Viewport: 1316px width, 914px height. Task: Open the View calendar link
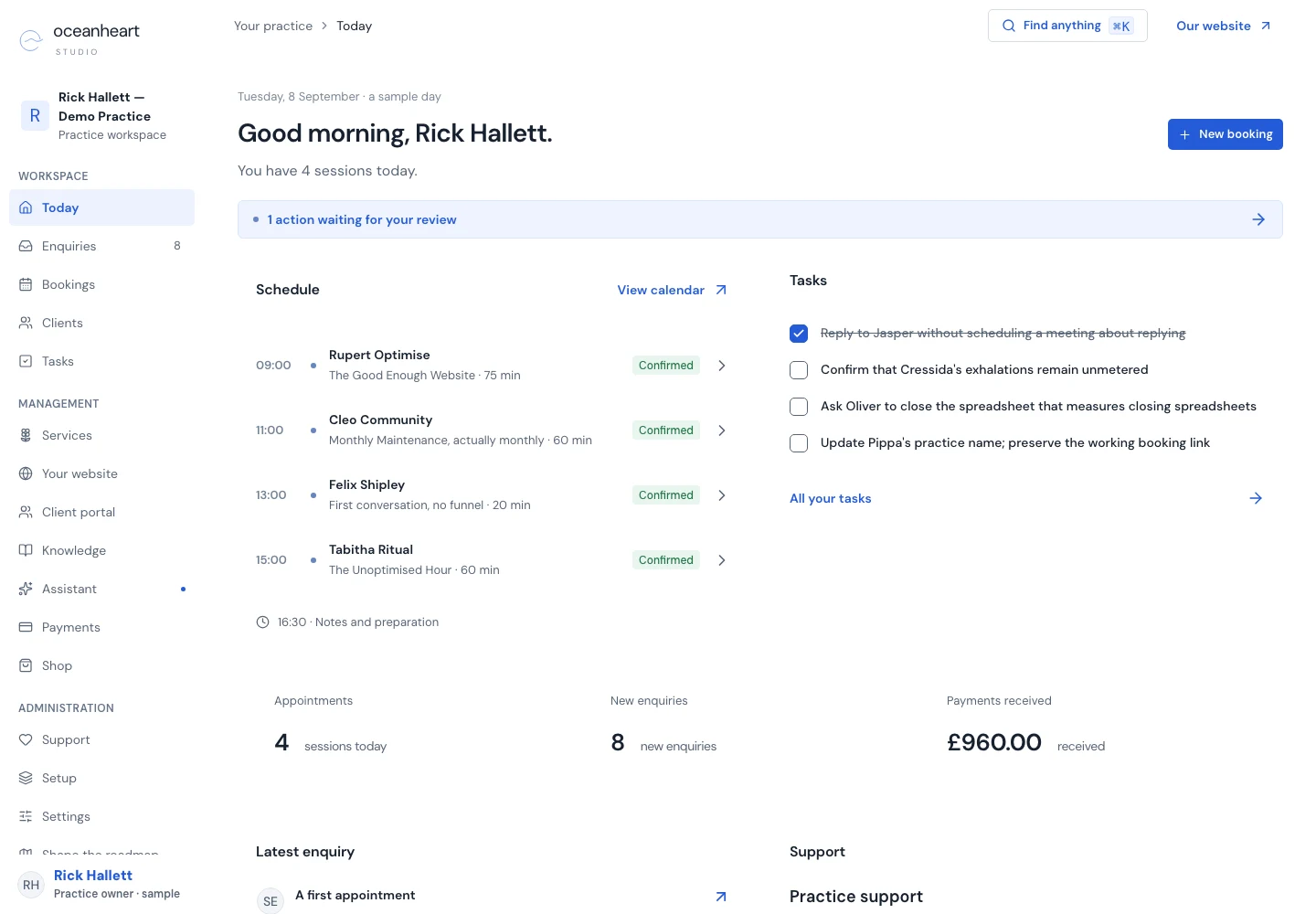pos(673,290)
